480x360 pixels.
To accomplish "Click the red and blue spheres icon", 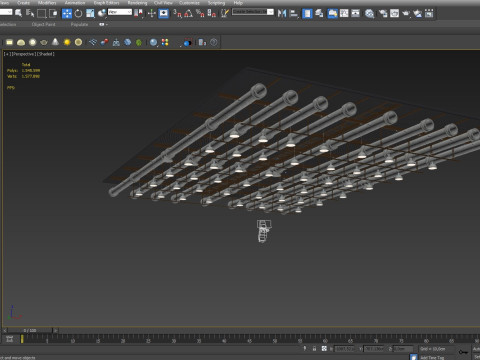I will coord(104,42).
